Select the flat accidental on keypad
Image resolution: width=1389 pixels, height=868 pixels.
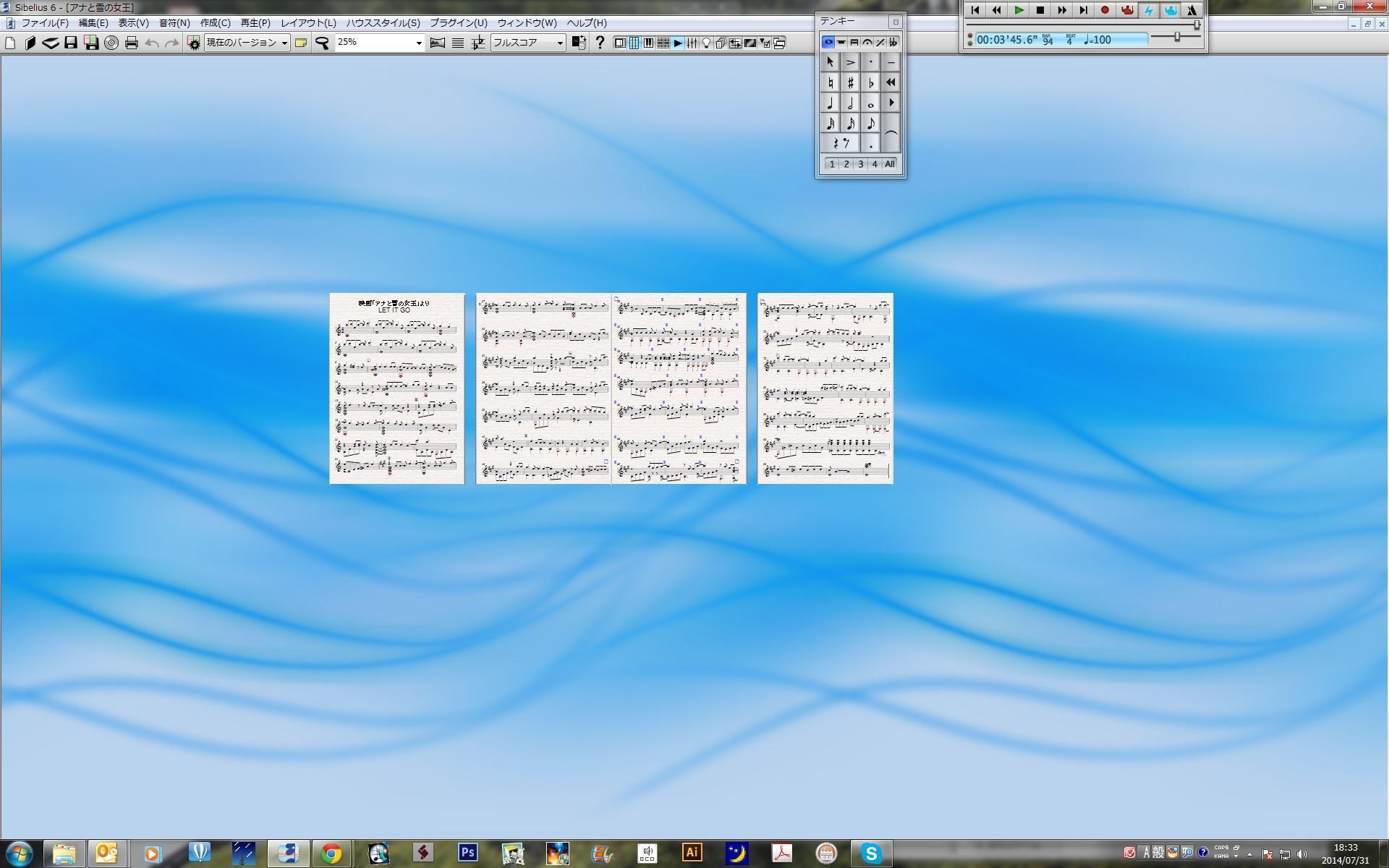pos(870,82)
